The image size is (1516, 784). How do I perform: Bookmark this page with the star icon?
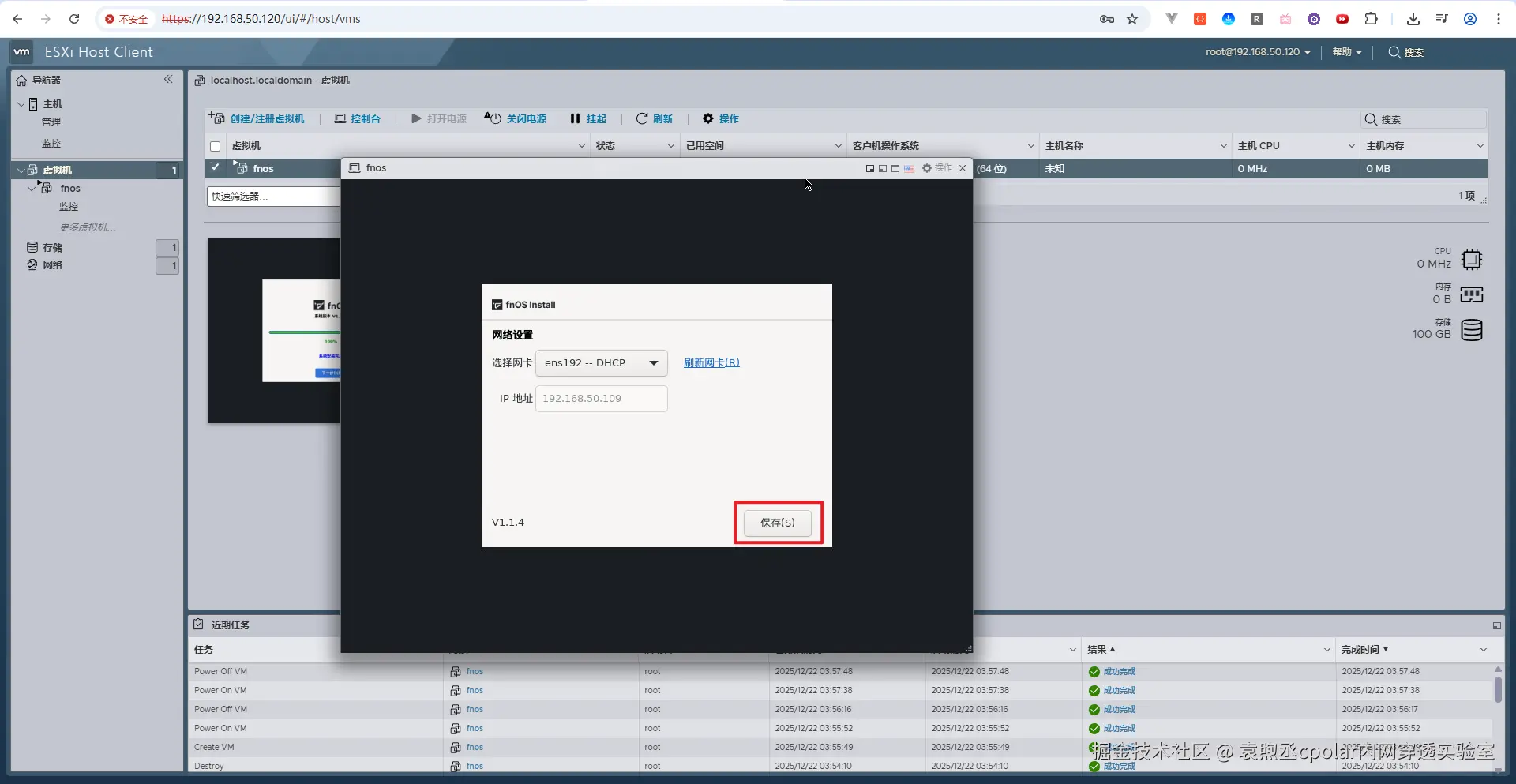tap(1132, 19)
